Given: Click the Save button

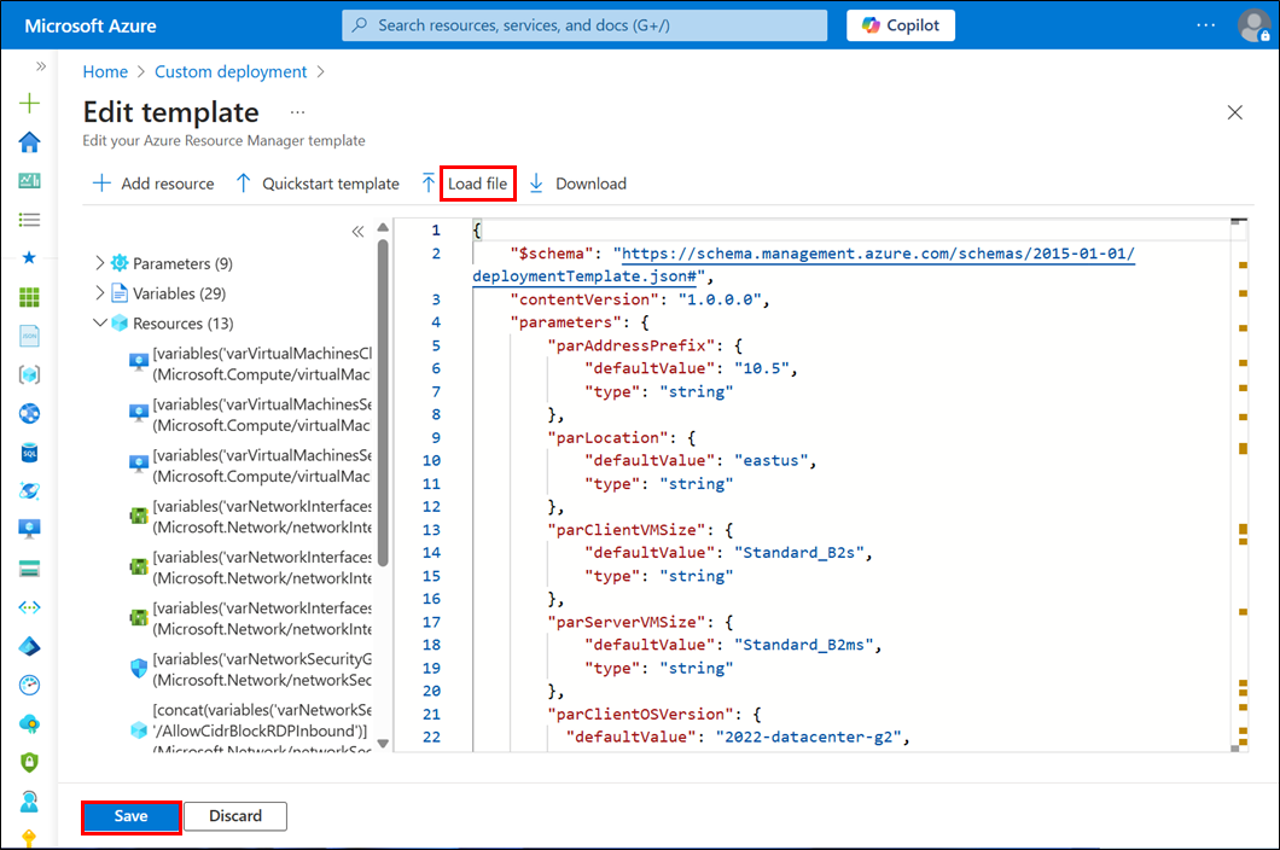Looking at the screenshot, I should tap(130, 816).
